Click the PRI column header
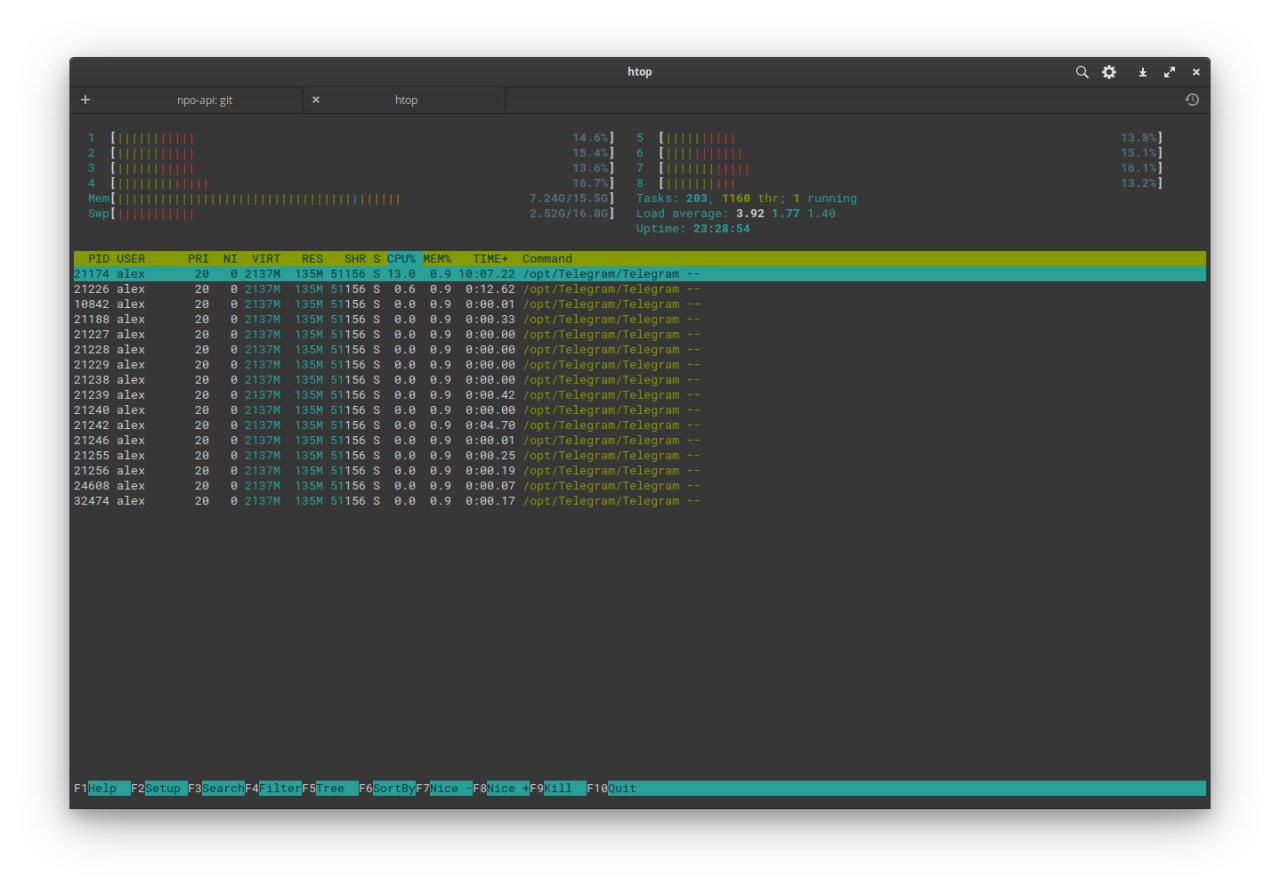Image resolution: width=1280 pixels, height=891 pixels. (x=198, y=259)
